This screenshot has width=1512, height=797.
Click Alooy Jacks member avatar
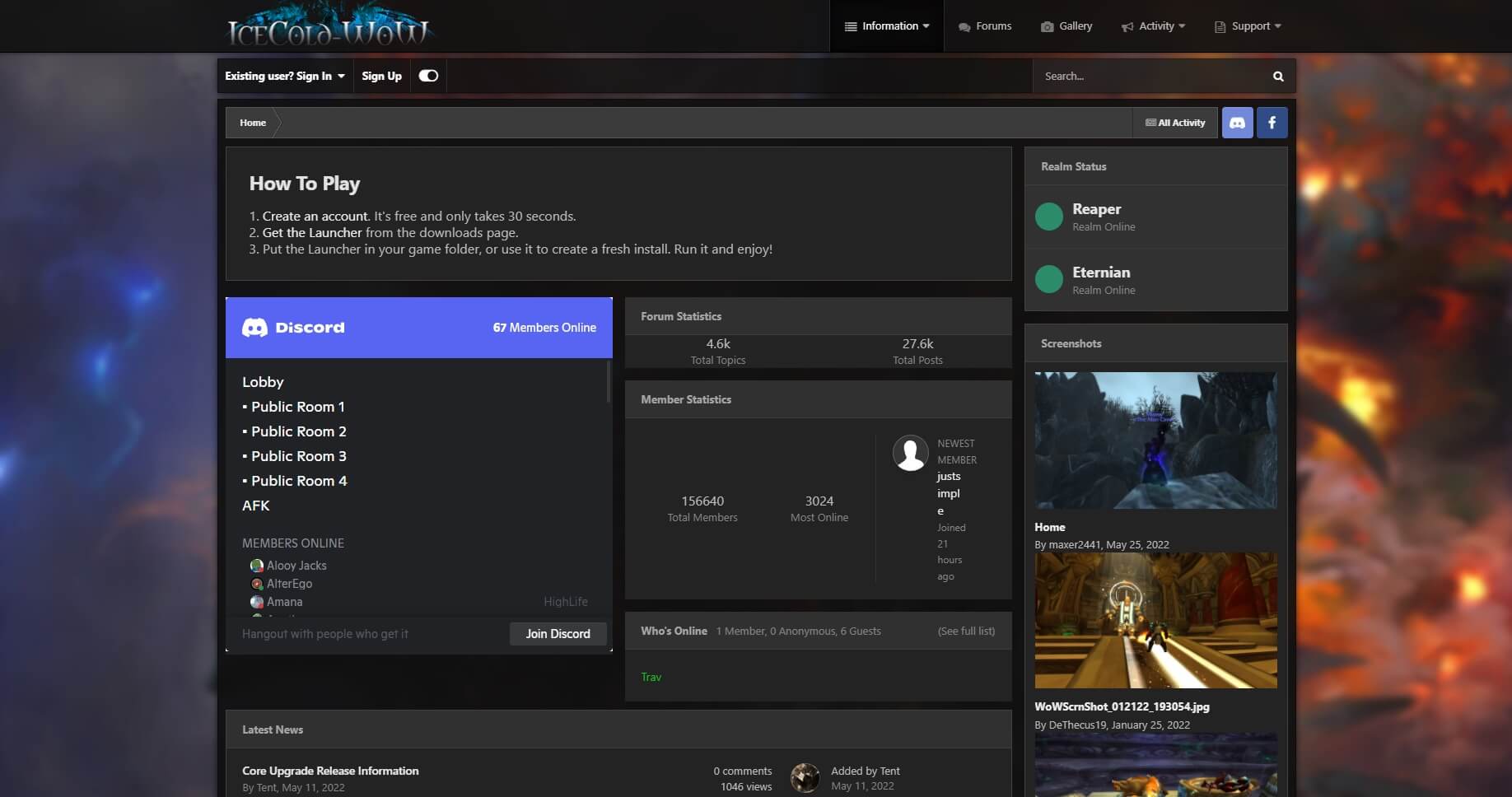point(257,566)
